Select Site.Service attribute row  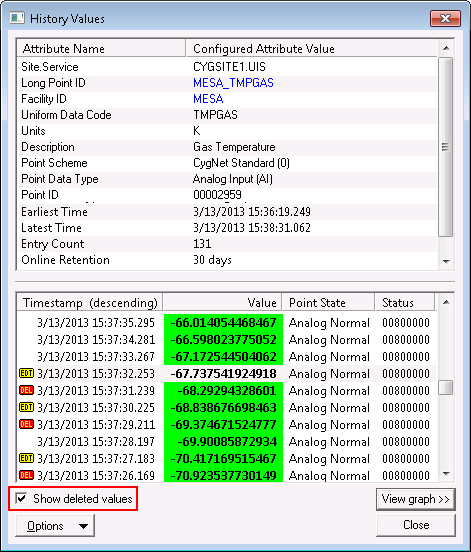(227, 67)
